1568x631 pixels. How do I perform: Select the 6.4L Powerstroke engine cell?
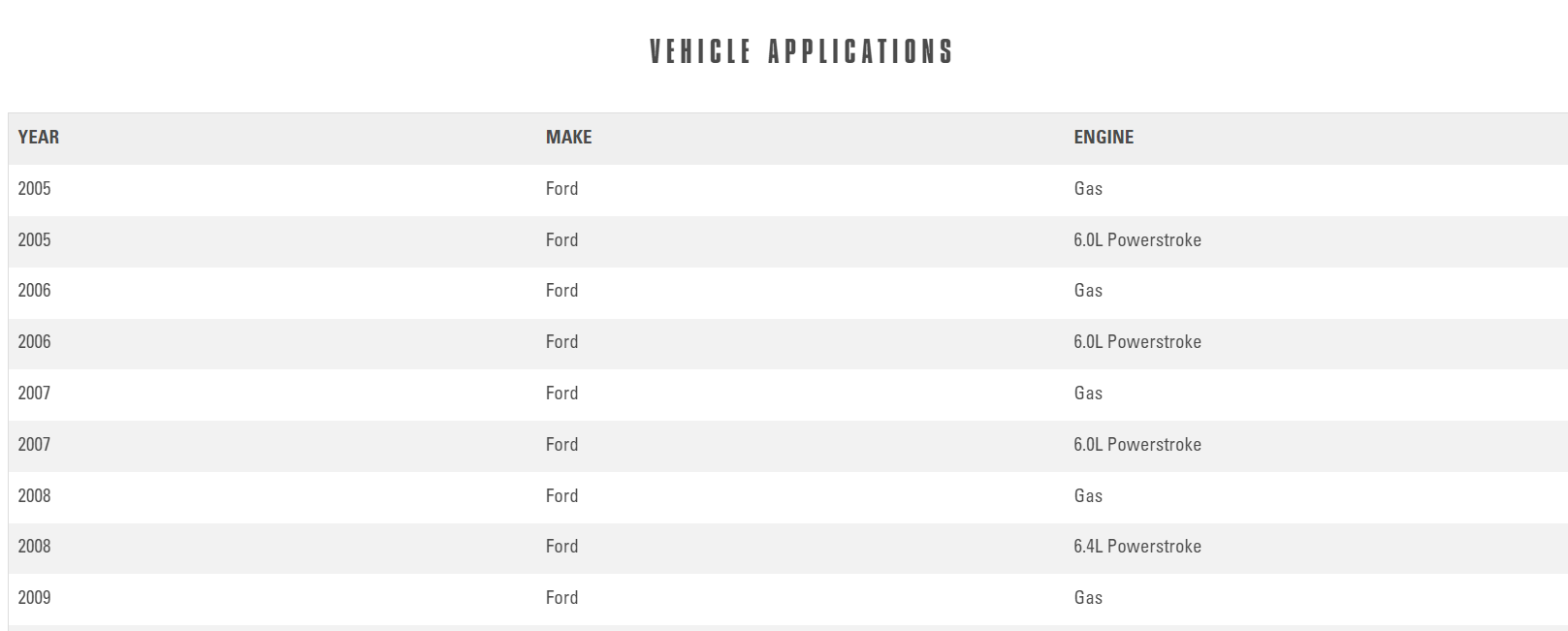1136,547
